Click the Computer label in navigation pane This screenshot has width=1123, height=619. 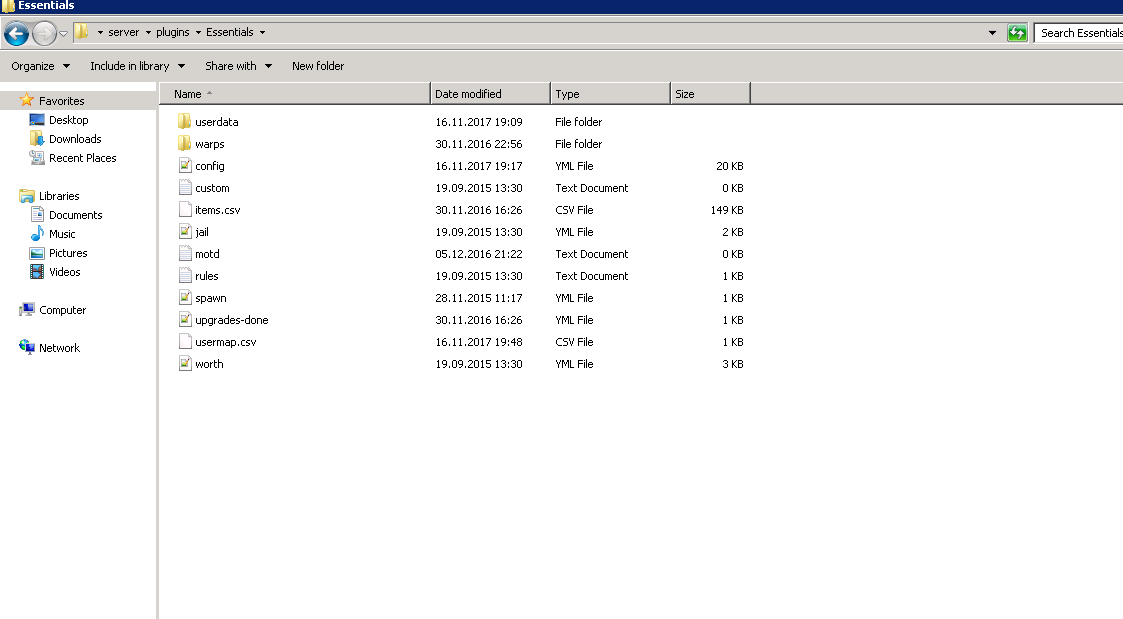[x=62, y=310]
